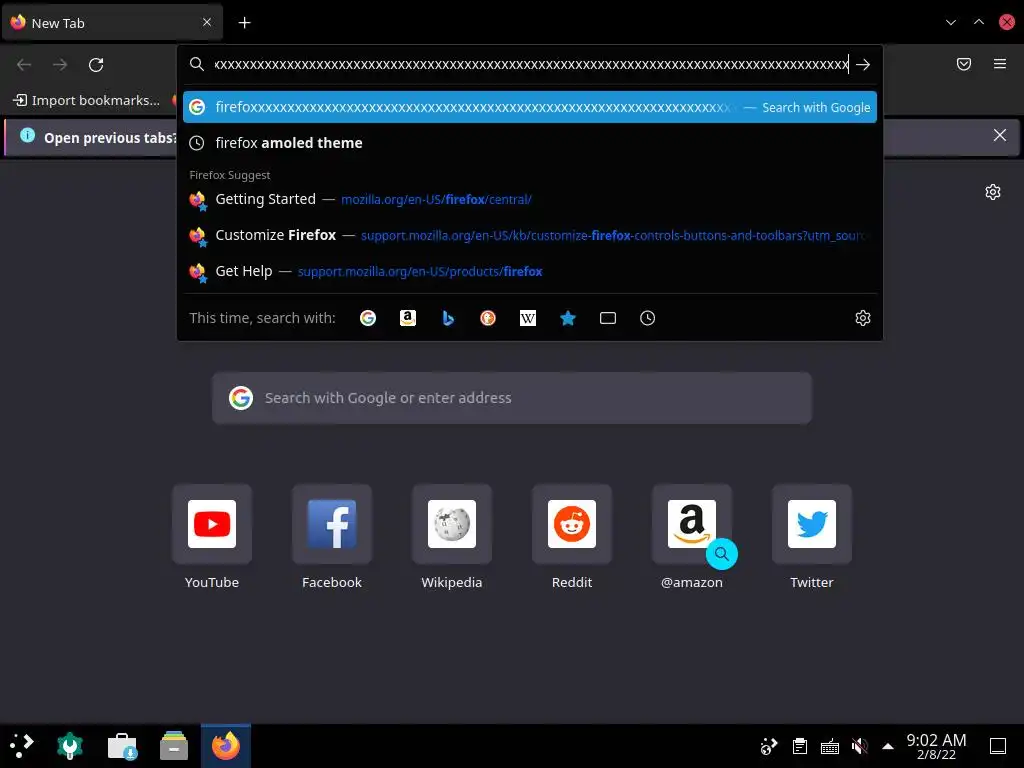Open the briefcase download app in taskbar
This screenshot has width=1024, height=768.
point(122,746)
